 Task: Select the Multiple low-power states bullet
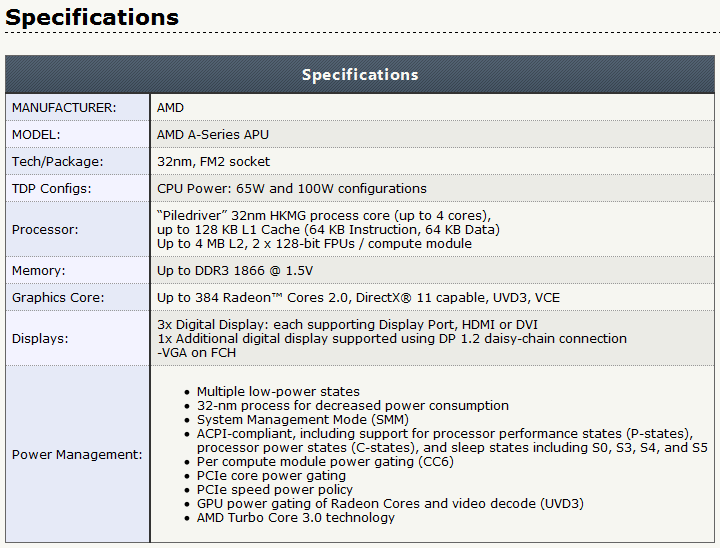pos(278,392)
